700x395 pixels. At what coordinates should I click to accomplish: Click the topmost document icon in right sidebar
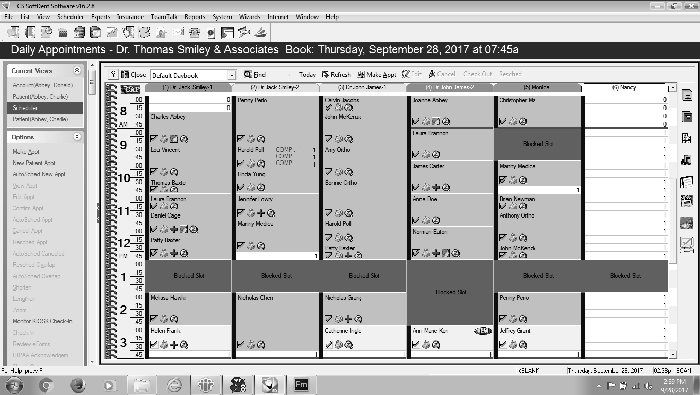[687, 95]
